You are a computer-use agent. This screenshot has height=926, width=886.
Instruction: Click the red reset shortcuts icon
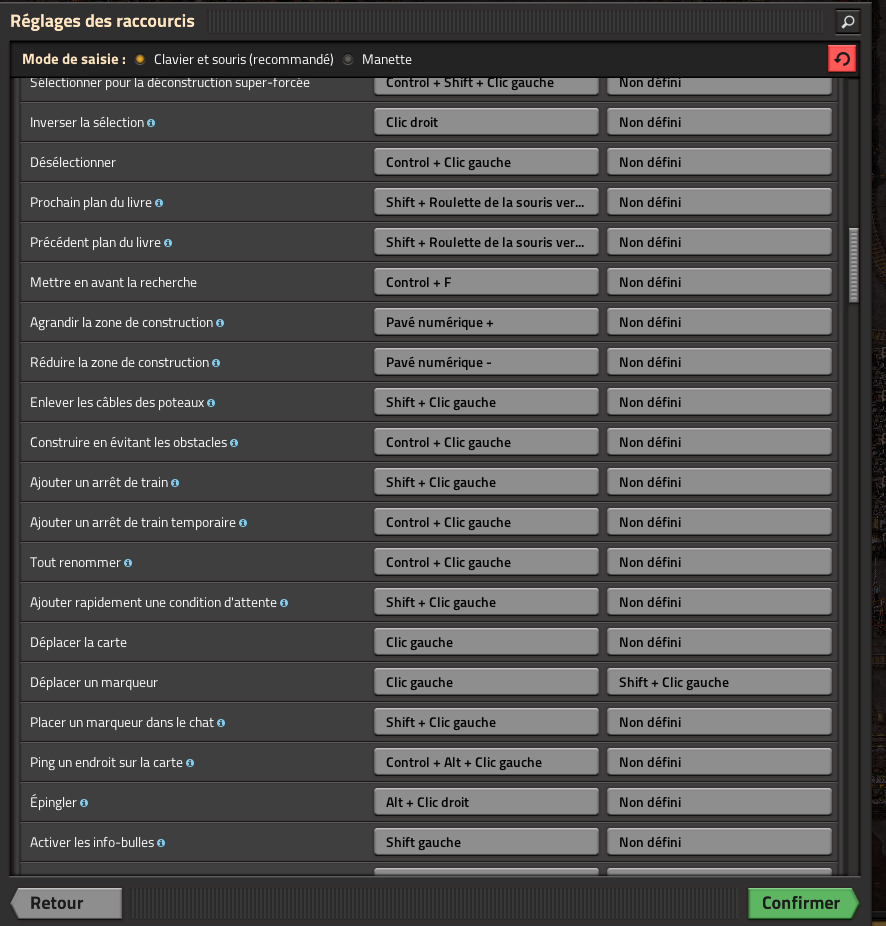(x=842, y=59)
